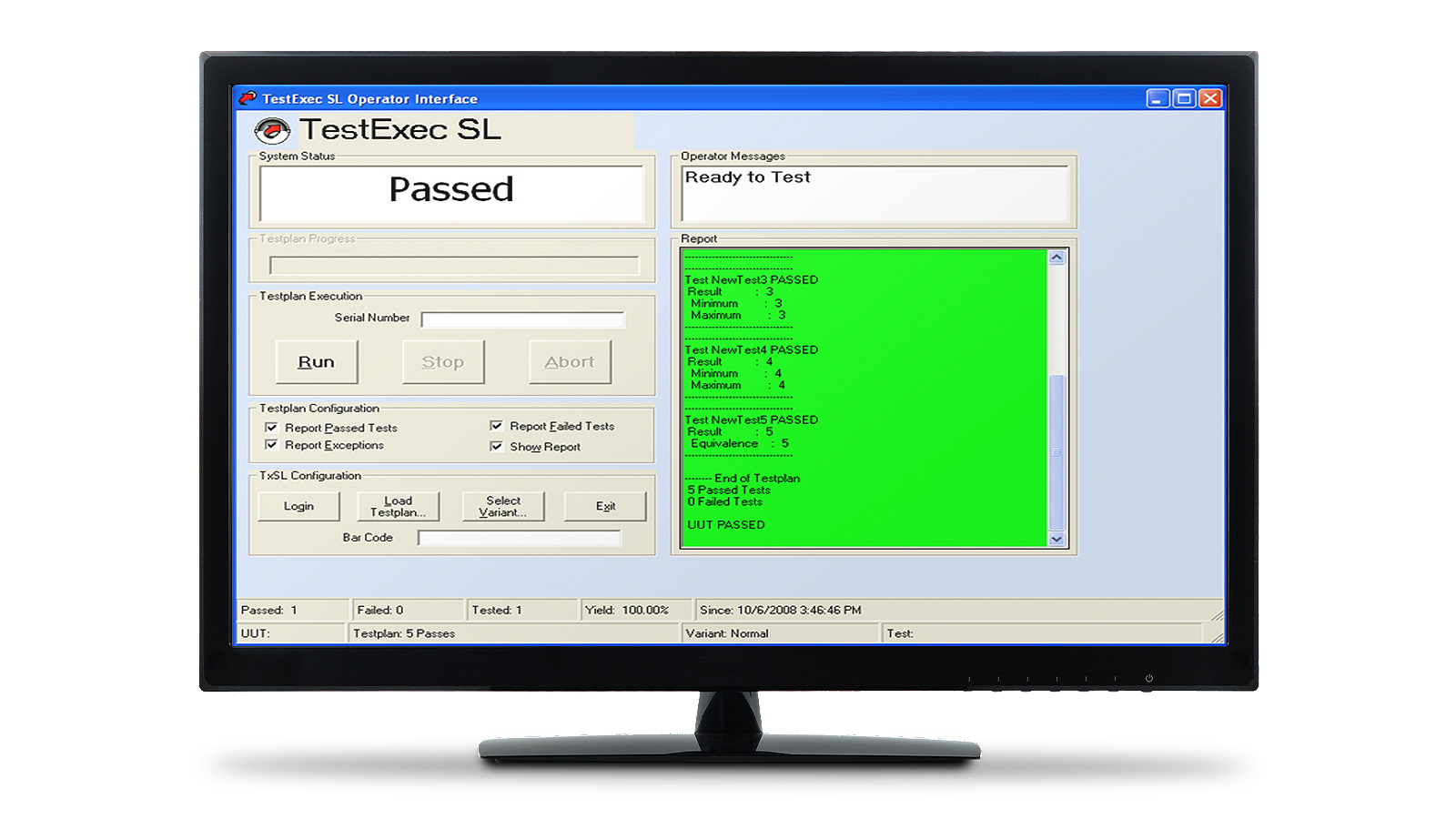Close the TestExec SL Operator Interface window

pos(1210,98)
